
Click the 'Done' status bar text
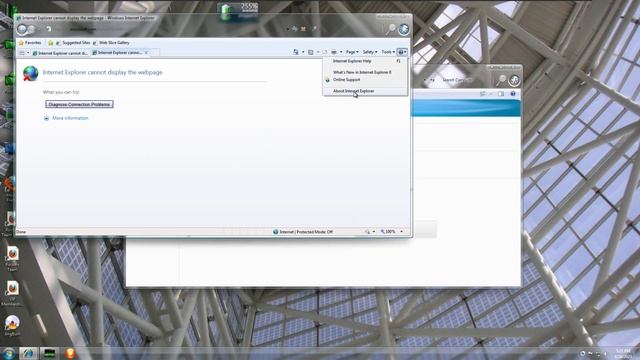point(21,232)
